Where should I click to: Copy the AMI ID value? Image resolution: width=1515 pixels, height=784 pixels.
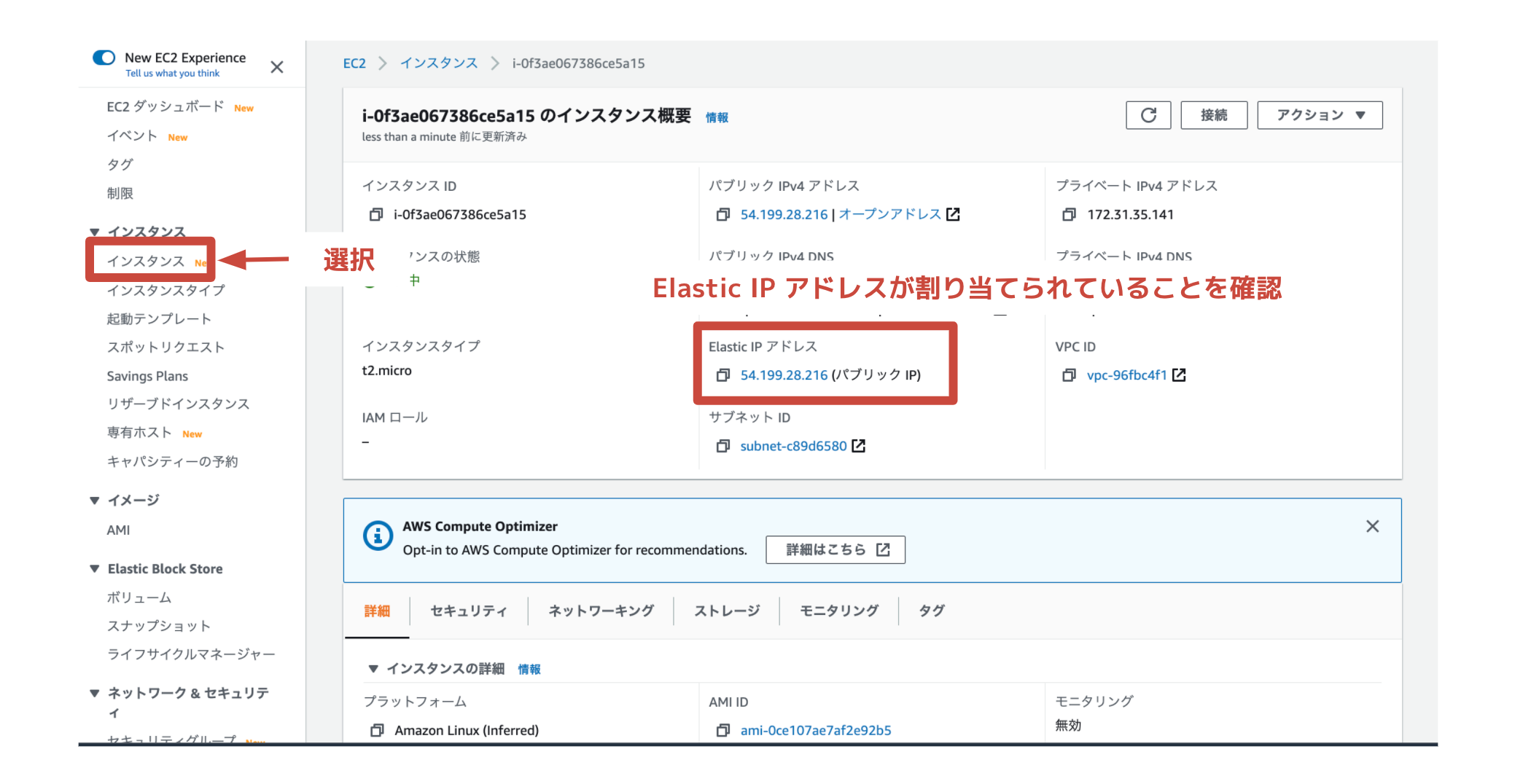click(723, 730)
